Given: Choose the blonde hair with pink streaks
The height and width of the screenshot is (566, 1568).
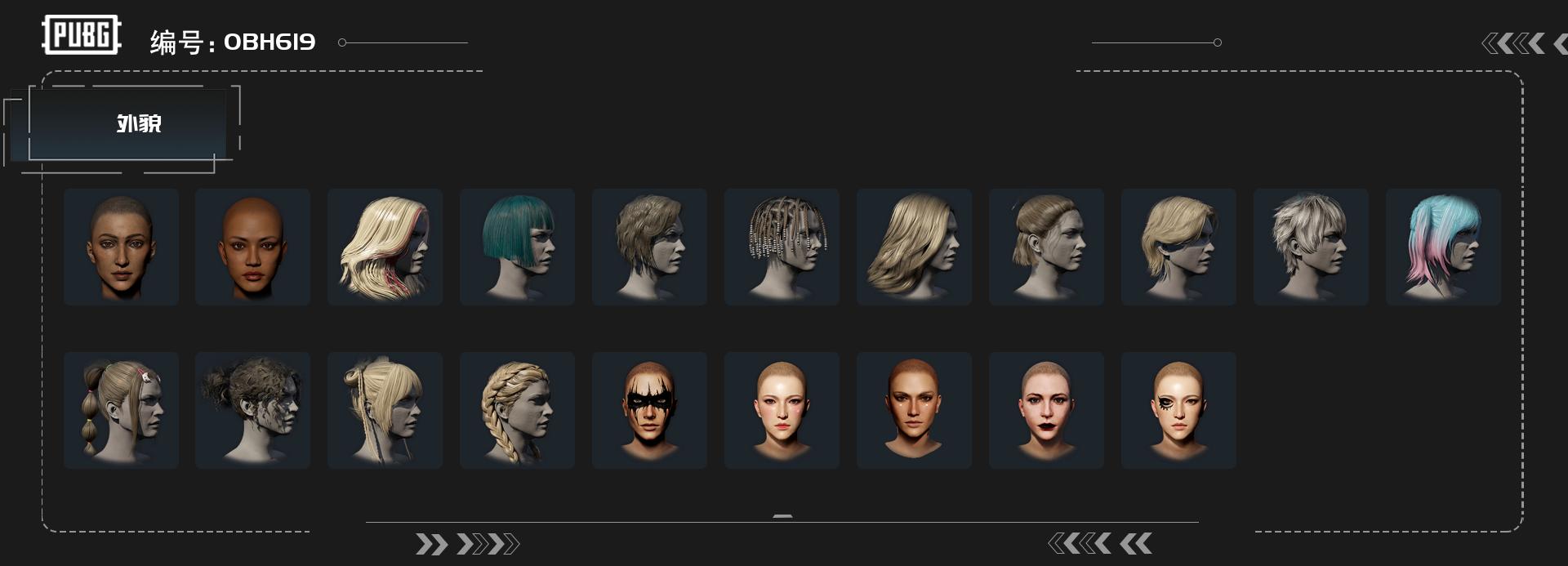Looking at the screenshot, I should coord(385,247).
